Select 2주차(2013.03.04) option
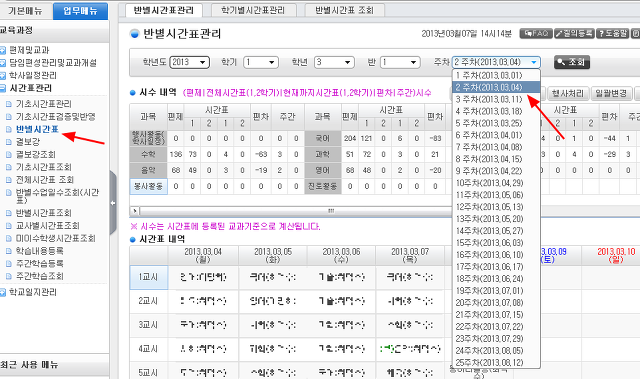Viewport: 640px width, 379px height. [496, 87]
